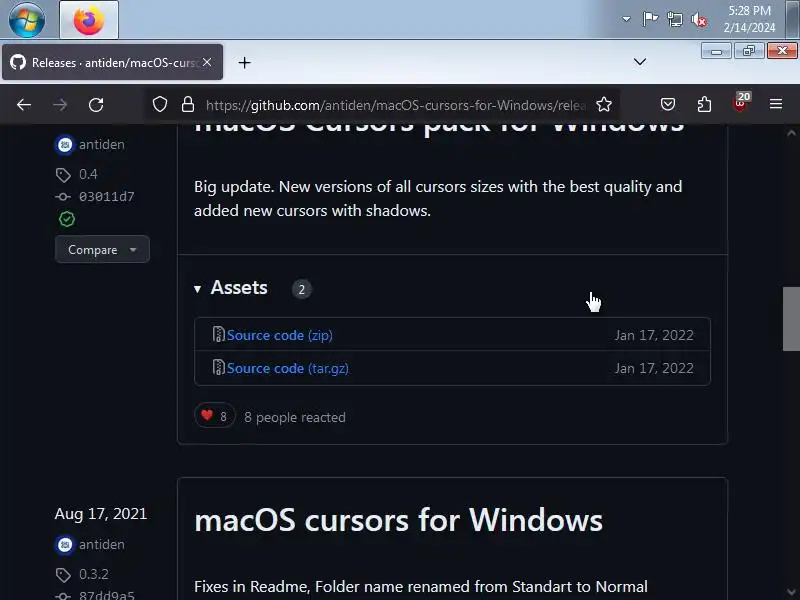Click the extension icon with badge 20
This screenshot has height=600, width=800.
pos(740,104)
